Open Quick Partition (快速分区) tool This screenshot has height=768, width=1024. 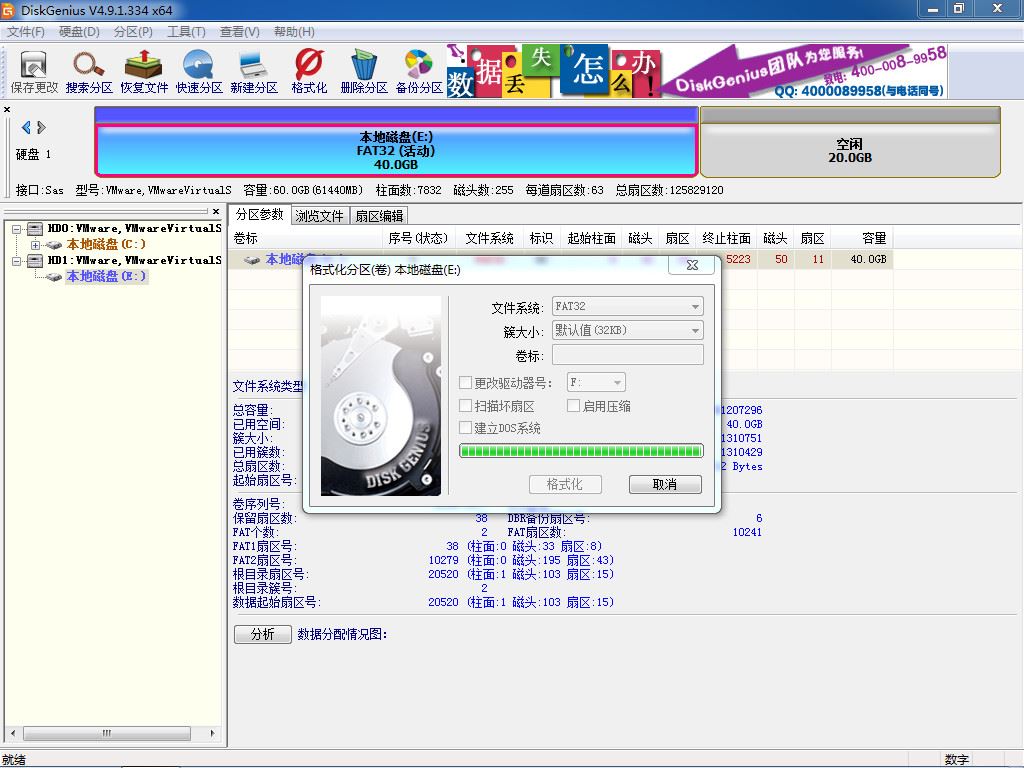pyautogui.click(x=199, y=72)
